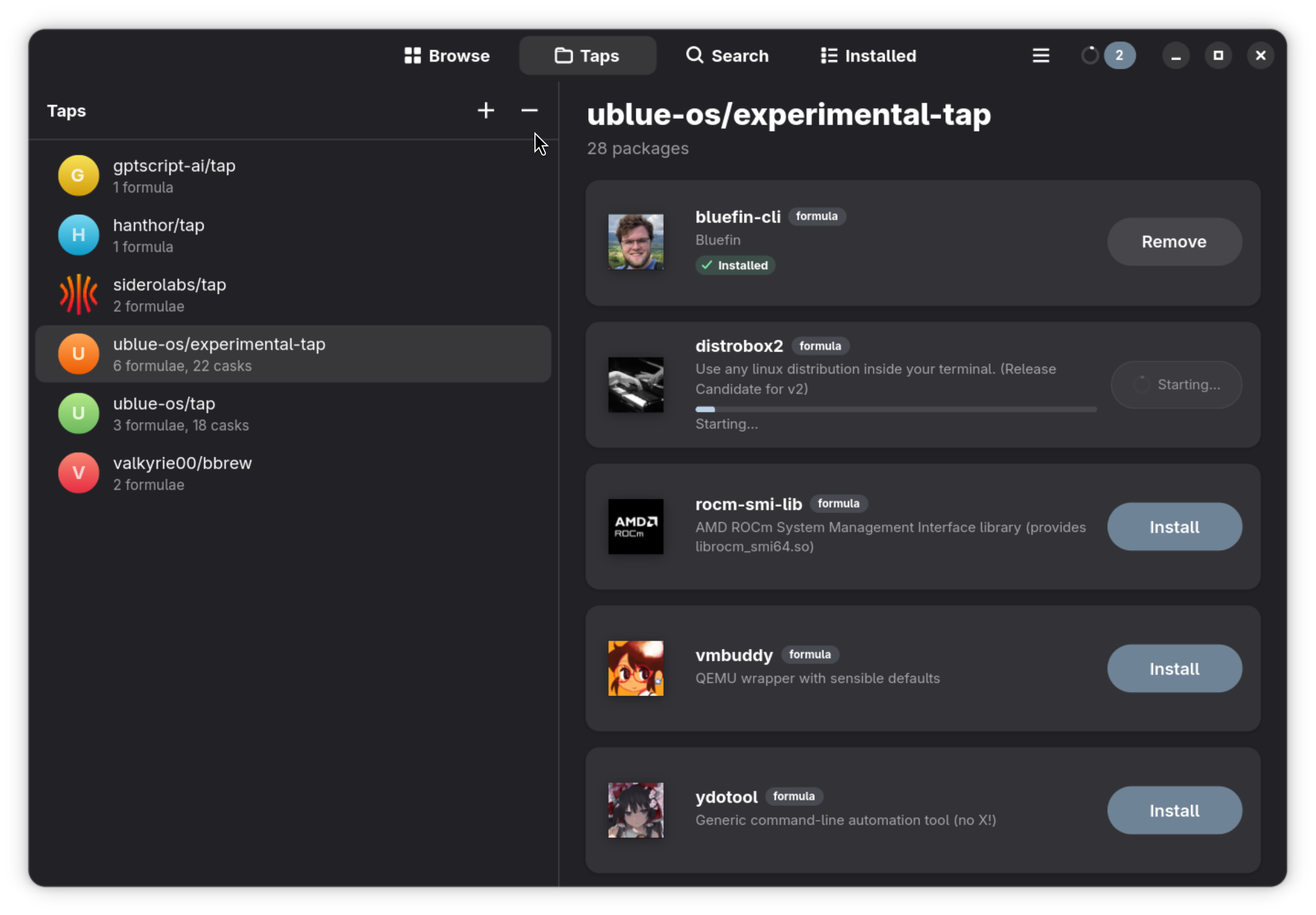Click the ydotool package name
This screenshot has height=915, width=1316.
click(726, 797)
